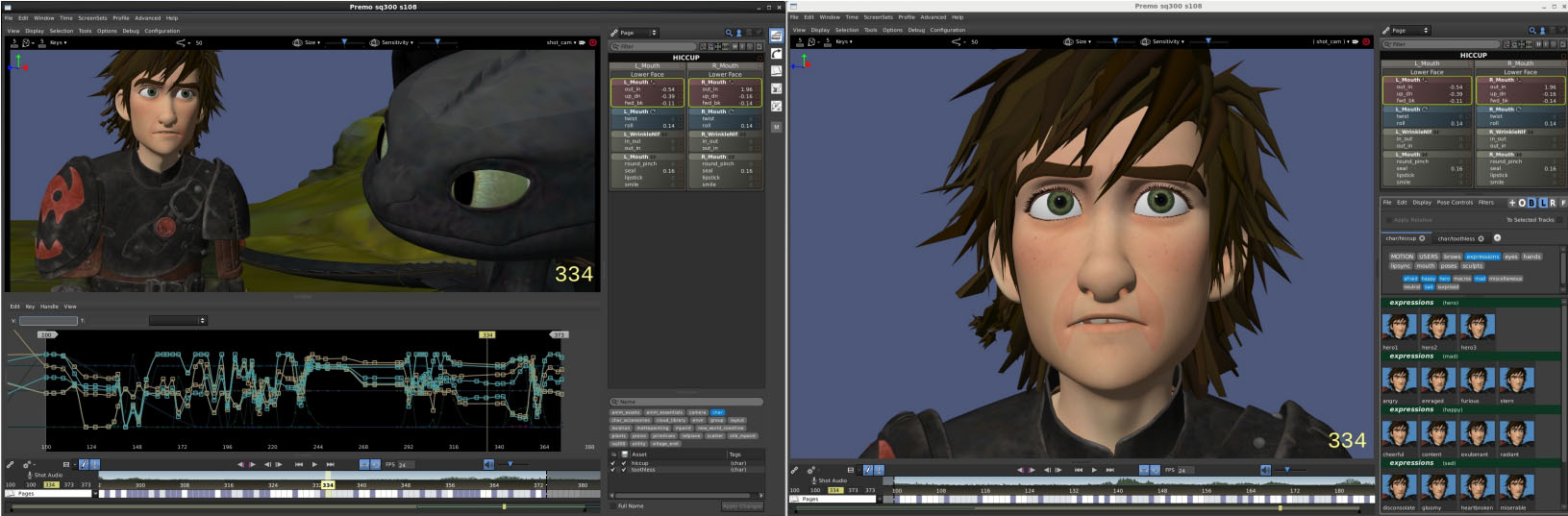The height and width of the screenshot is (516, 1568).
Task: Toggle the hiccup asset checkbox
Action: 613,463
